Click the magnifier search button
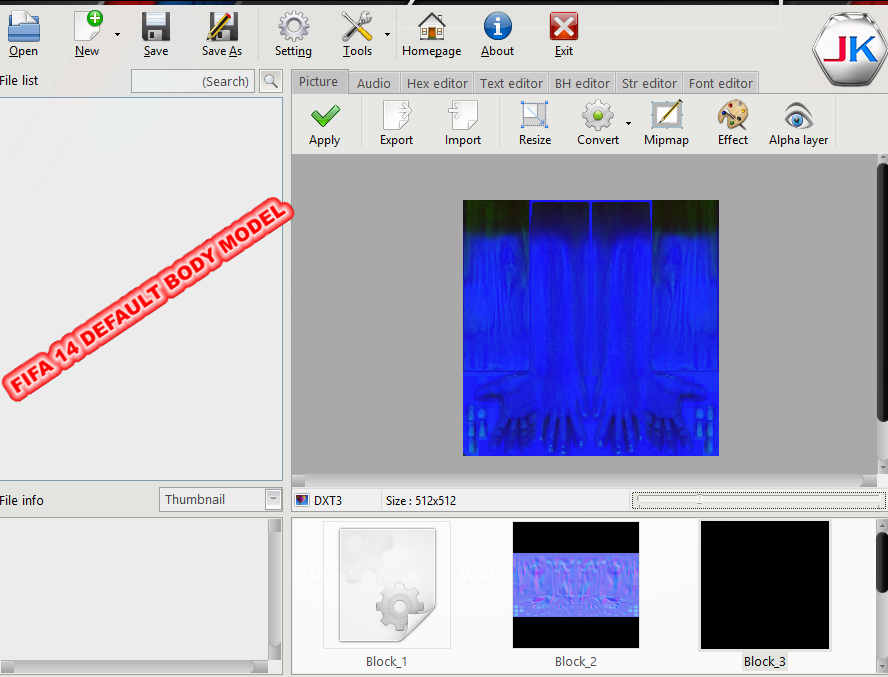The width and height of the screenshot is (888, 677). (271, 81)
